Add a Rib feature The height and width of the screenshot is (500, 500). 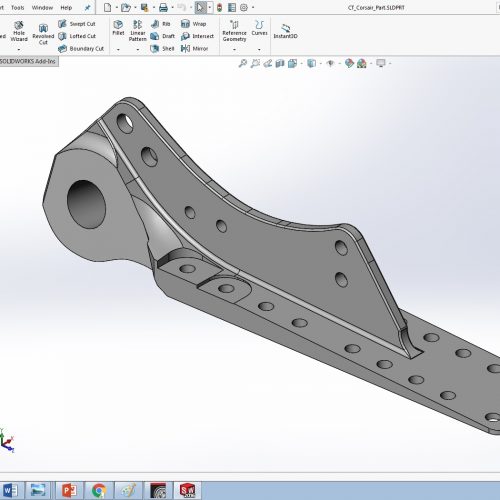tap(160, 24)
